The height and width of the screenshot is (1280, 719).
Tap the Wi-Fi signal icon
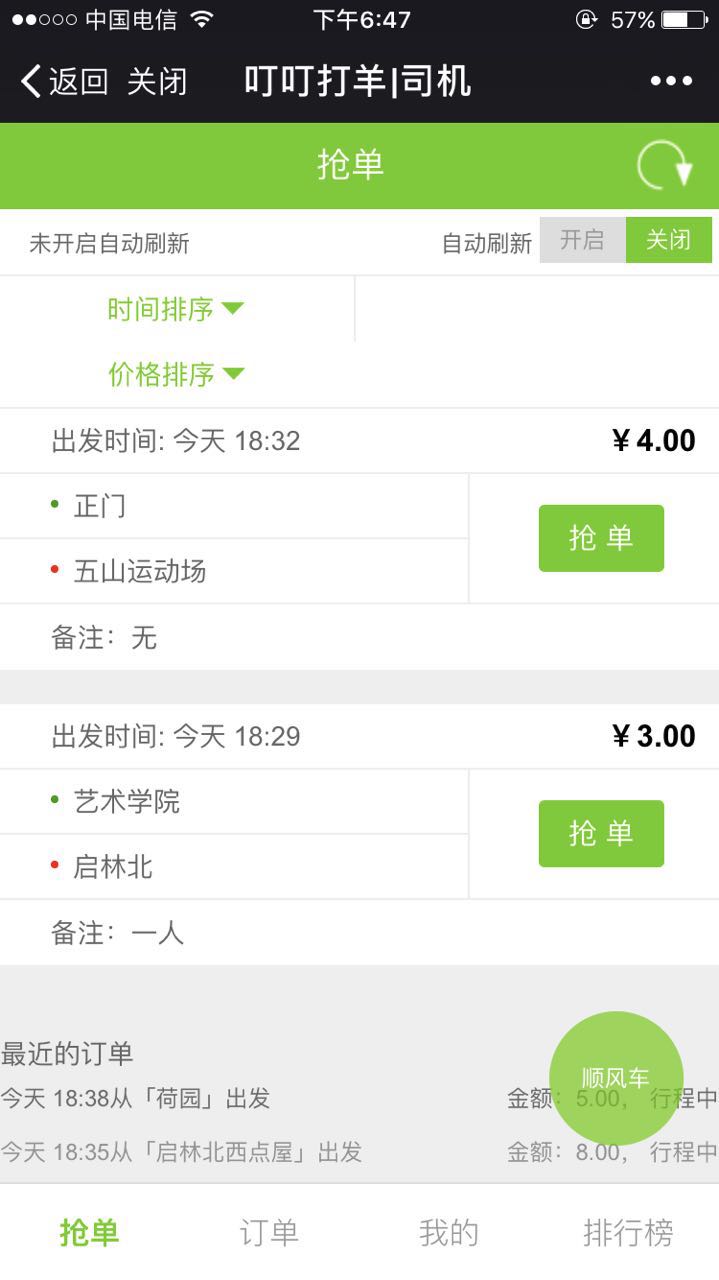[202, 20]
